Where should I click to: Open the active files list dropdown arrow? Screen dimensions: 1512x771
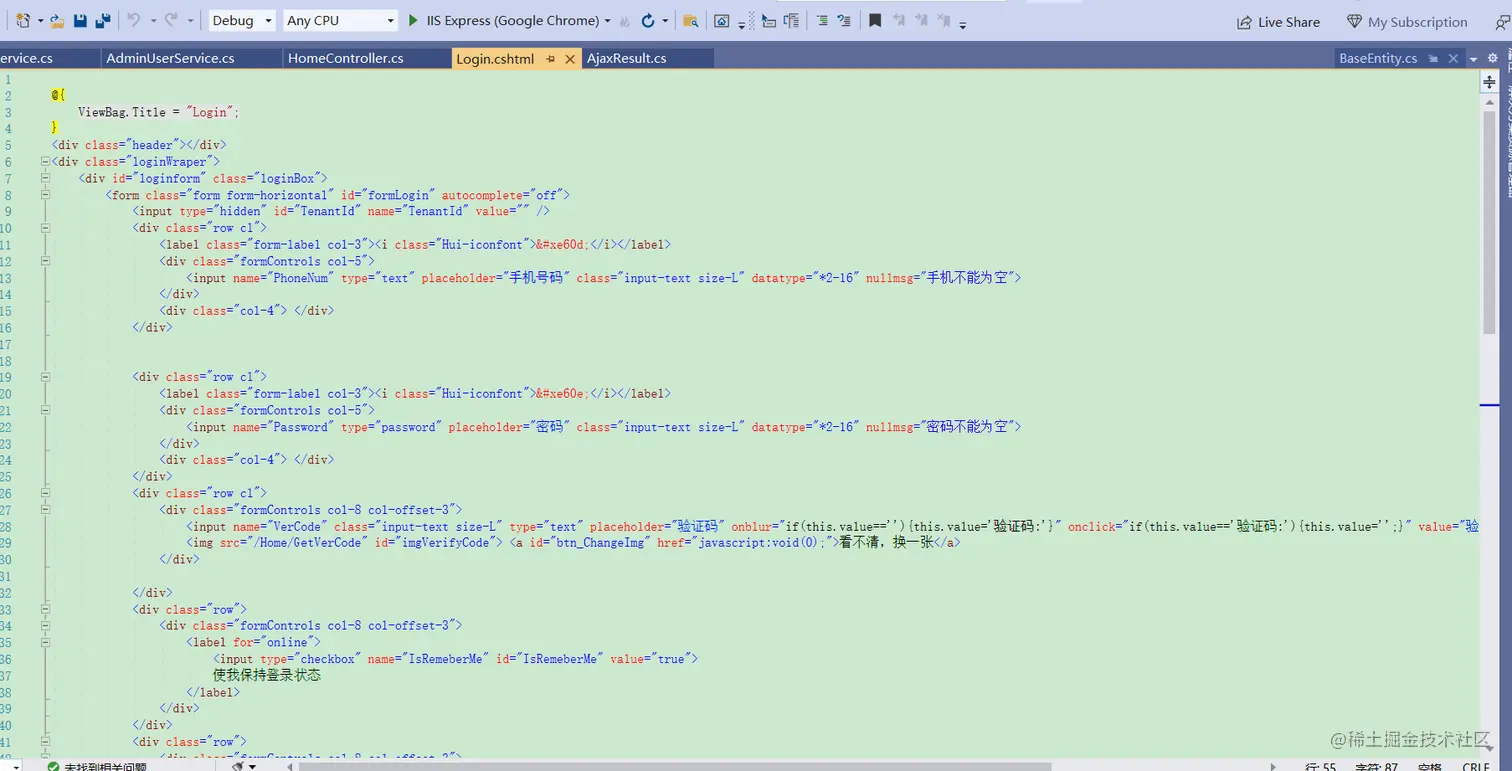coord(1473,59)
